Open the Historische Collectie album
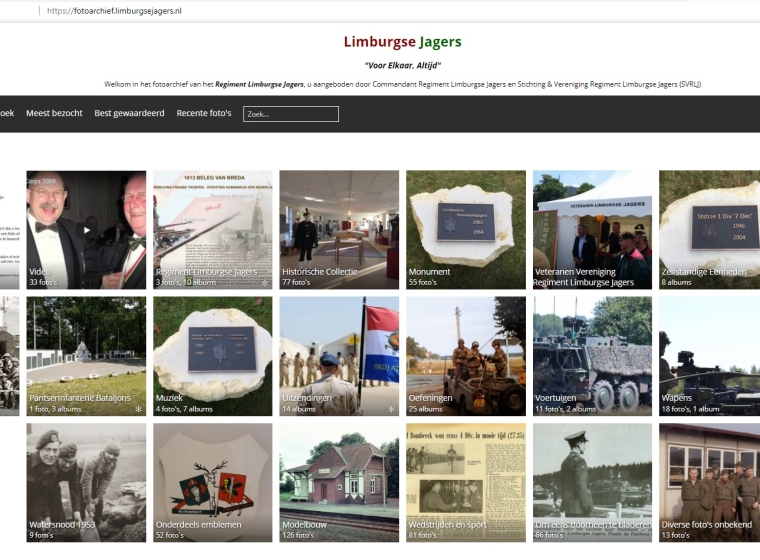The image size is (760, 560). (339, 230)
